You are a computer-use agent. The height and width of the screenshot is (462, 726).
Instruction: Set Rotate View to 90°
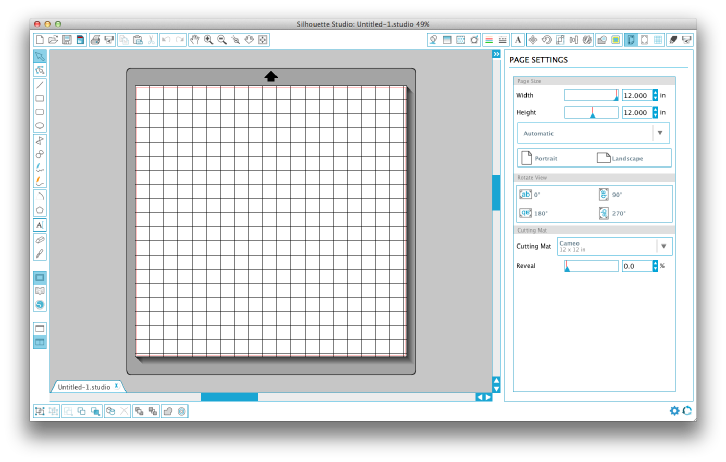tap(610, 194)
